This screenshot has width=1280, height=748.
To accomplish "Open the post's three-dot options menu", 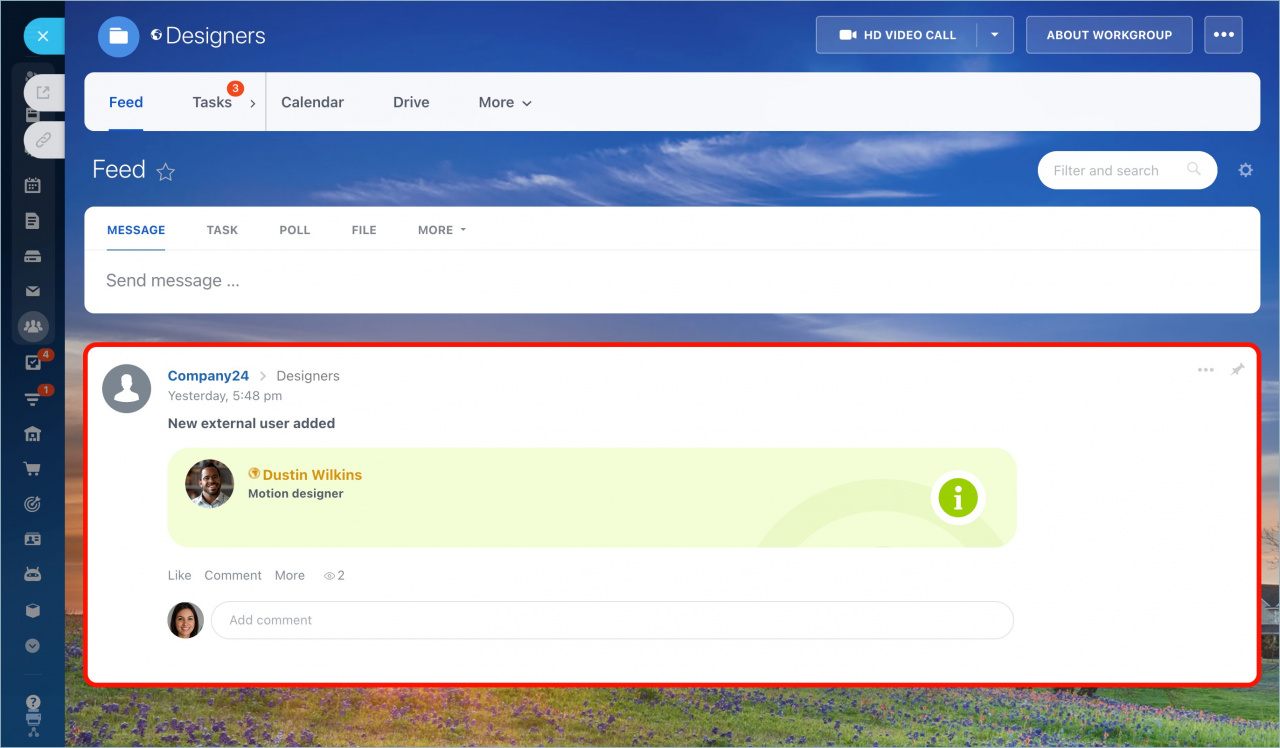I will tap(1206, 370).
